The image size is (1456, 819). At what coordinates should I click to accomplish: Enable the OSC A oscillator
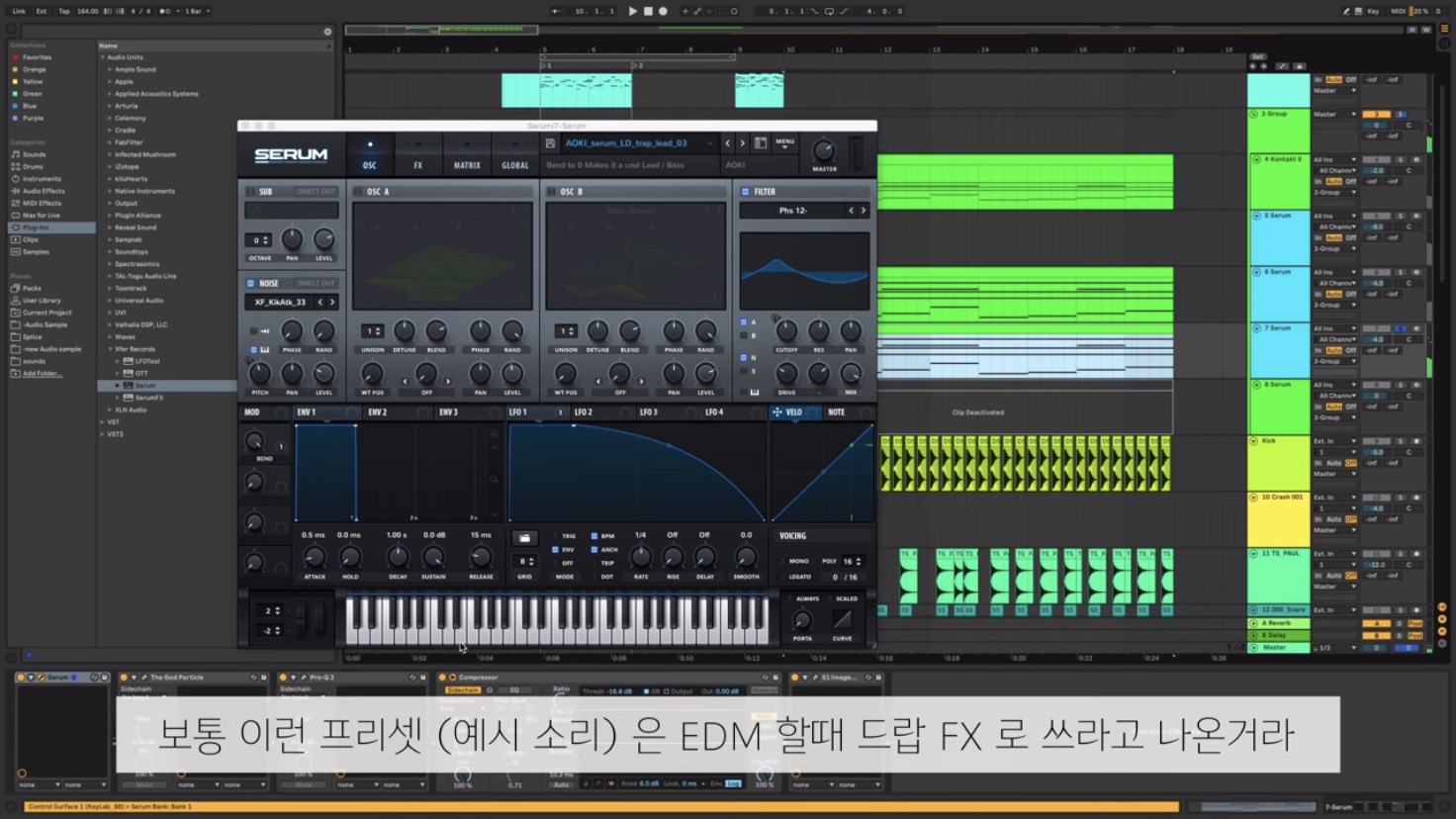click(x=358, y=192)
